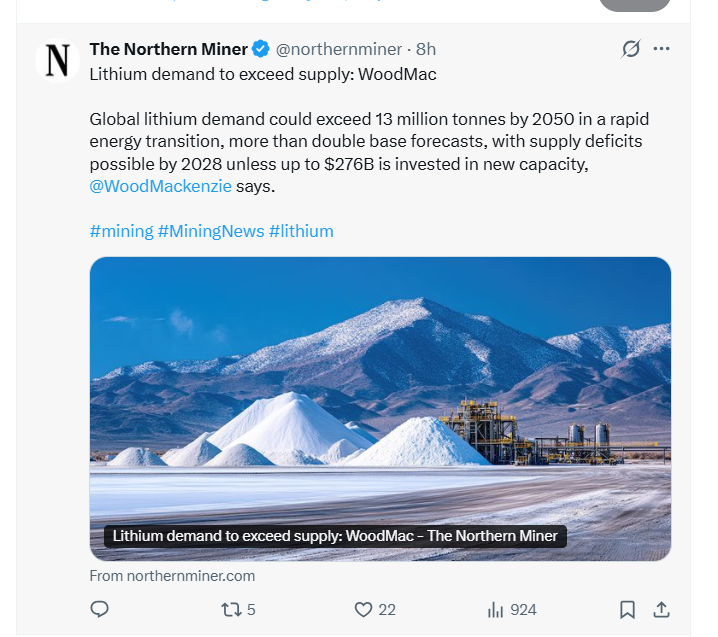
Task: Click the 'From northernminer.com' source link
Action: point(172,576)
